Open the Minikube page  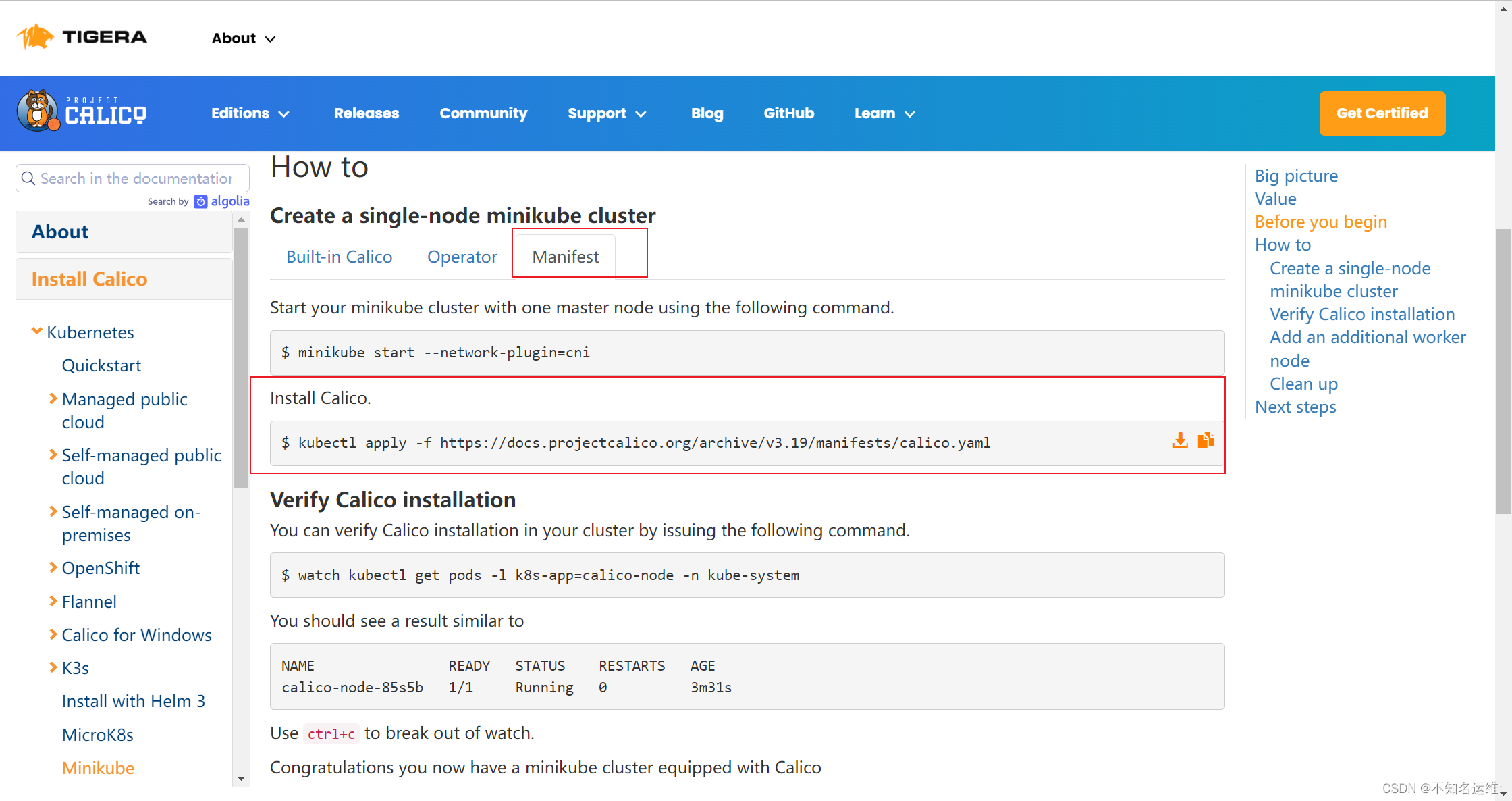point(99,768)
